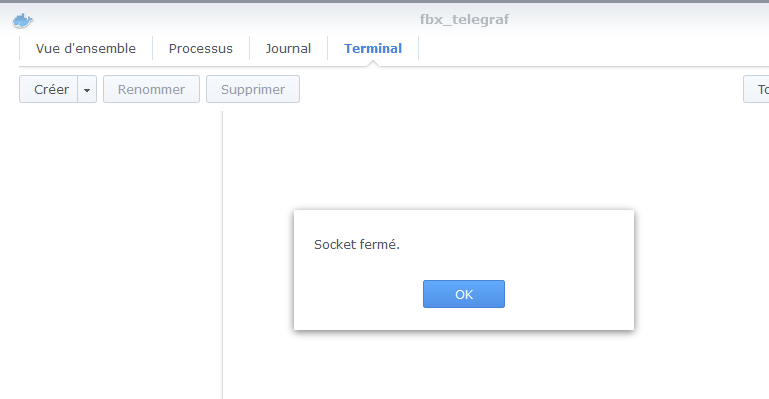Click empty toolbar space right of Supprimer
The image size is (769, 399).
520,89
